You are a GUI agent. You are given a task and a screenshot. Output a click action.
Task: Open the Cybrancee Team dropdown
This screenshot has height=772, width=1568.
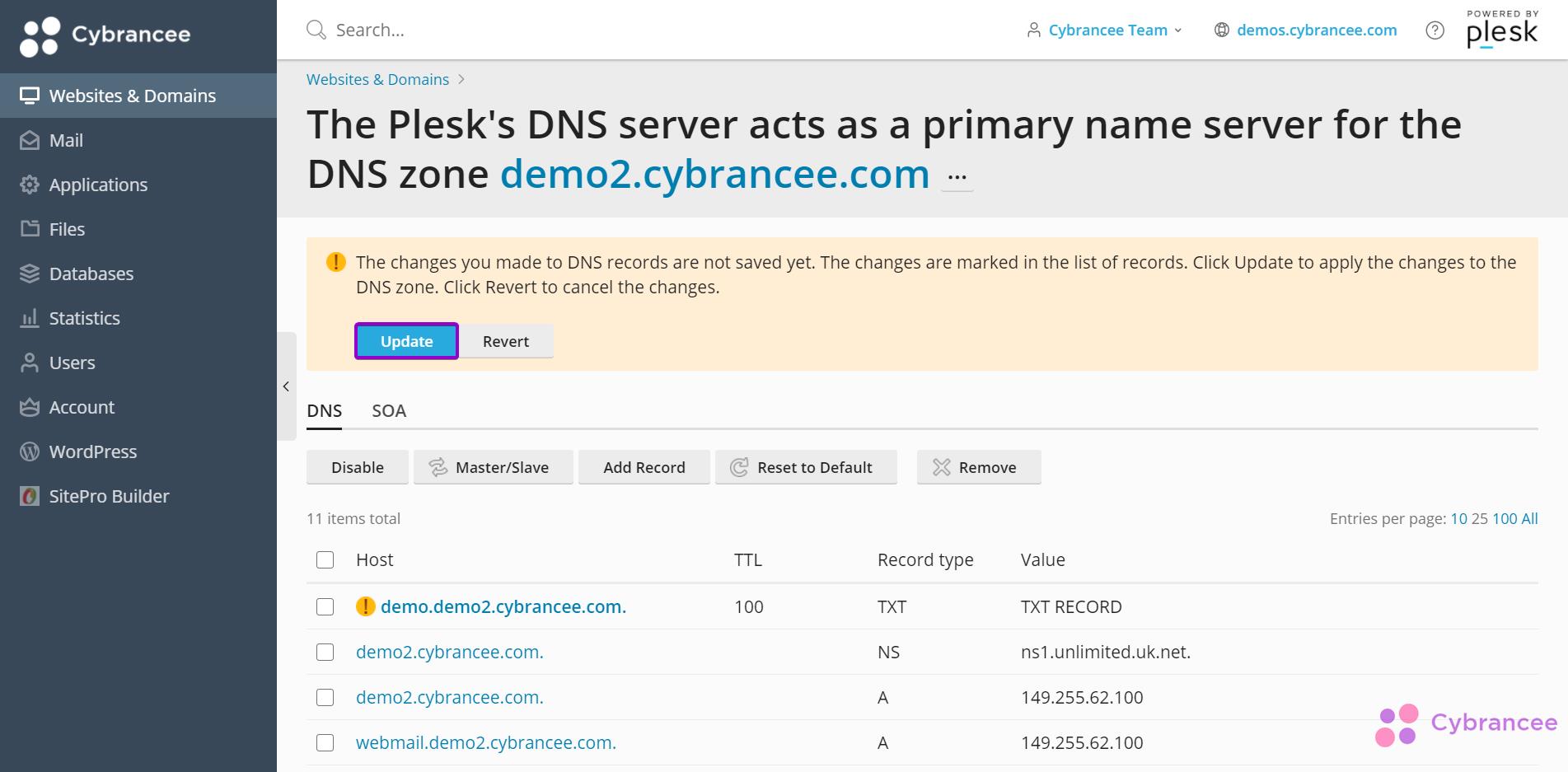point(1107,30)
